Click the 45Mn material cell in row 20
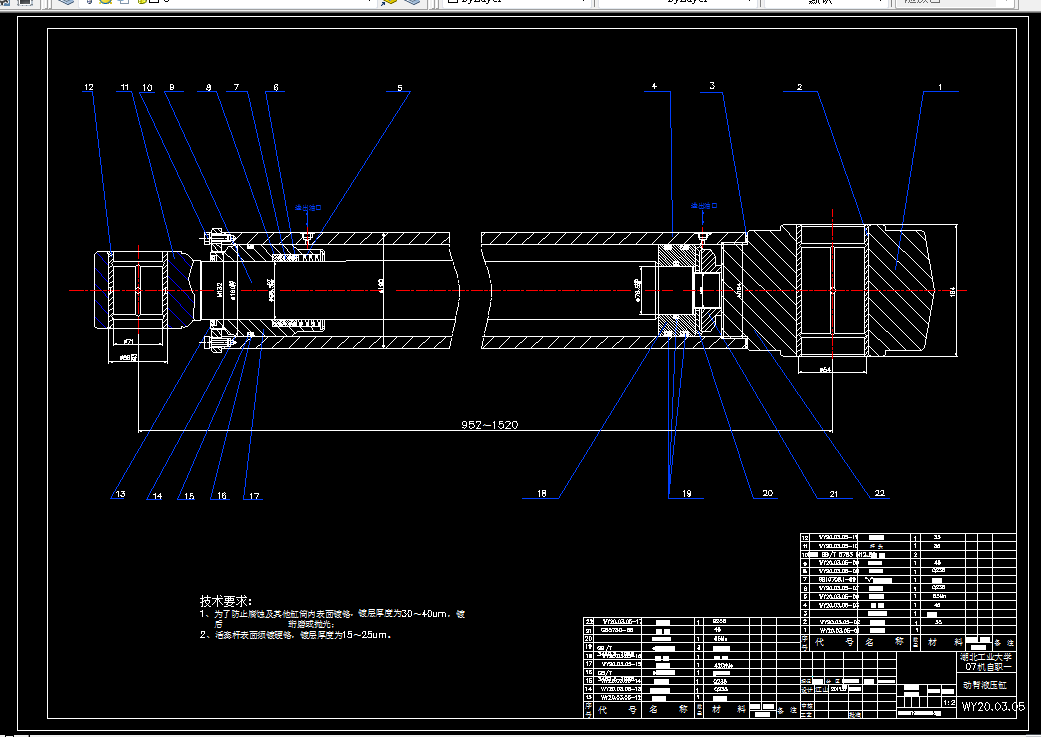This screenshot has width=1041, height=737. point(719,639)
